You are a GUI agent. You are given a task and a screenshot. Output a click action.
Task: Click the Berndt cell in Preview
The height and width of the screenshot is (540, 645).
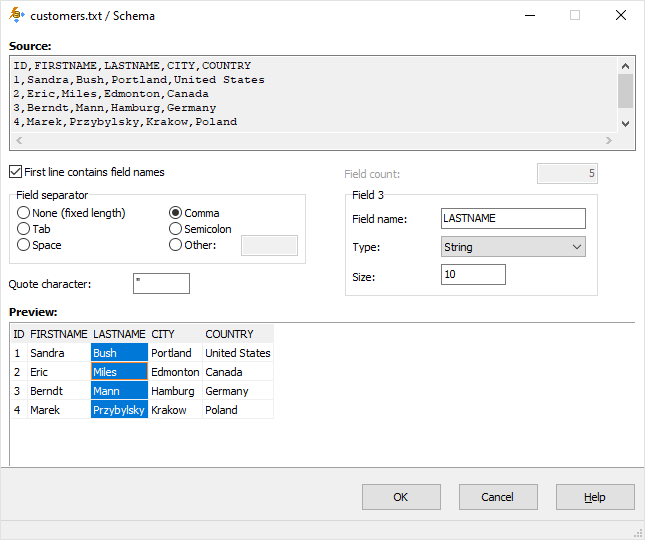click(59, 391)
